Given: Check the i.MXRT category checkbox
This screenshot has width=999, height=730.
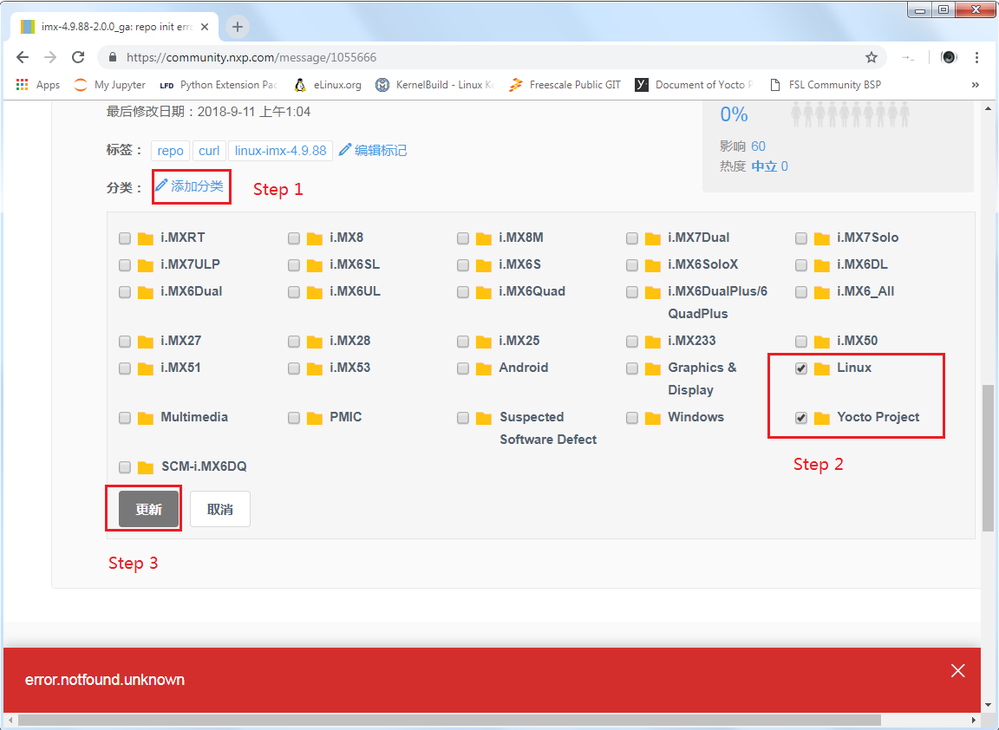Looking at the screenshot, I should 124,238.
